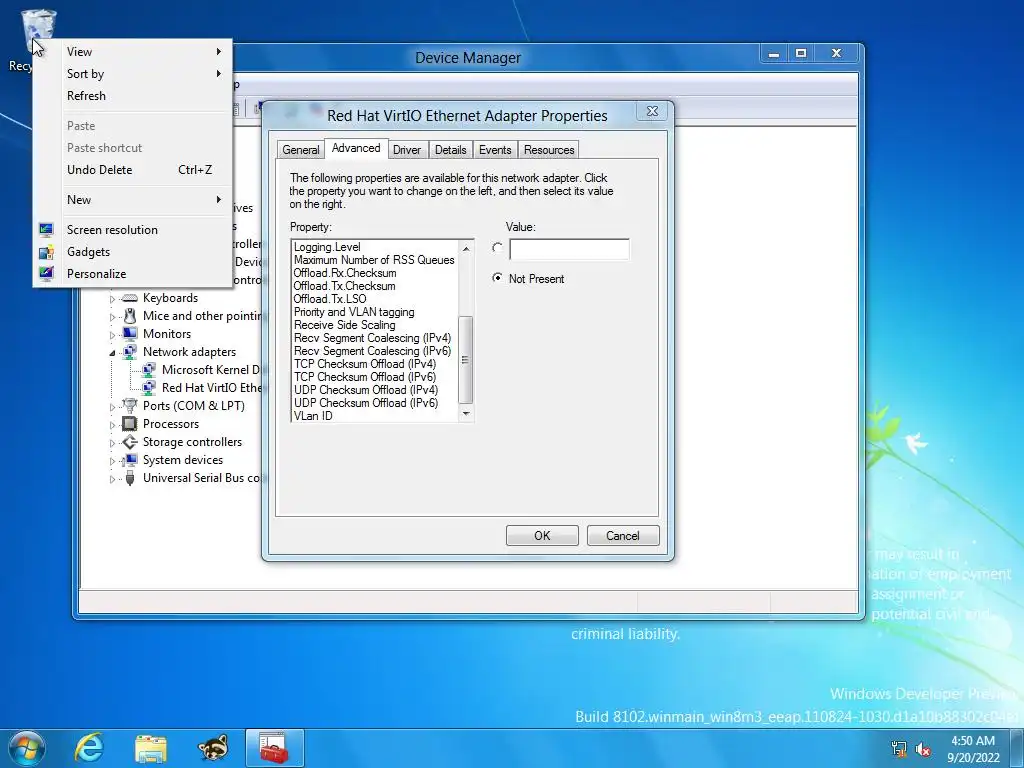Expand Ports (COM & LPT) node

112,407
